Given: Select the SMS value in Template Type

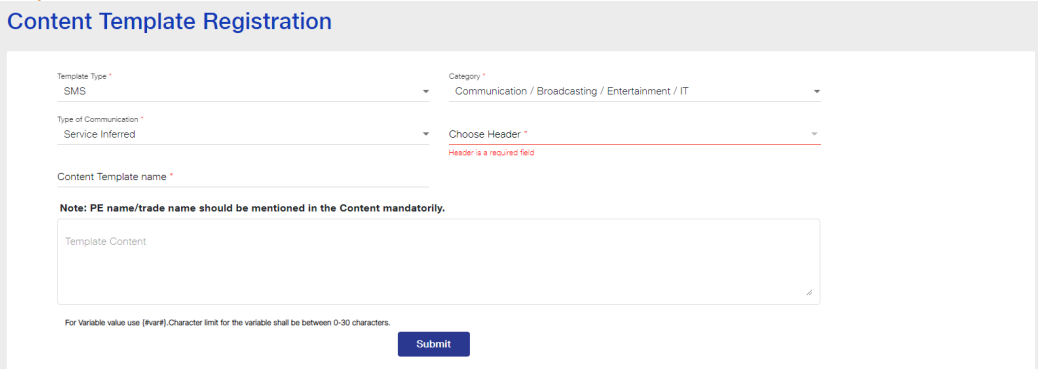Looking at the screenshot, I should (75, 91).
